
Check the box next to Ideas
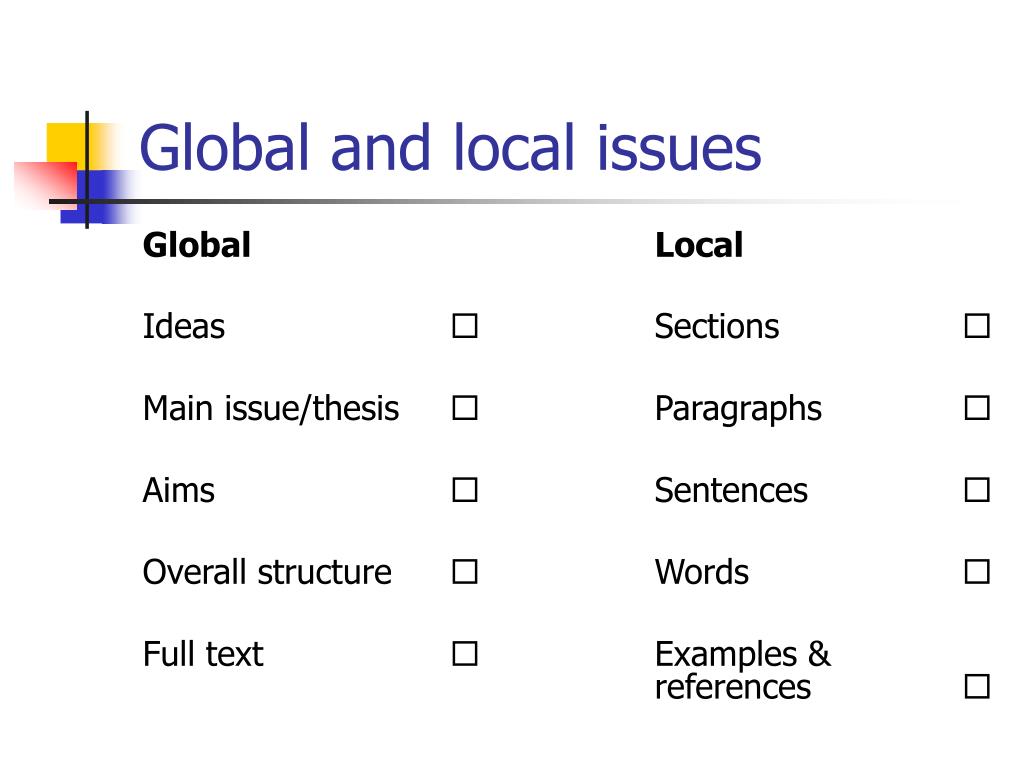tap(464, 326)
